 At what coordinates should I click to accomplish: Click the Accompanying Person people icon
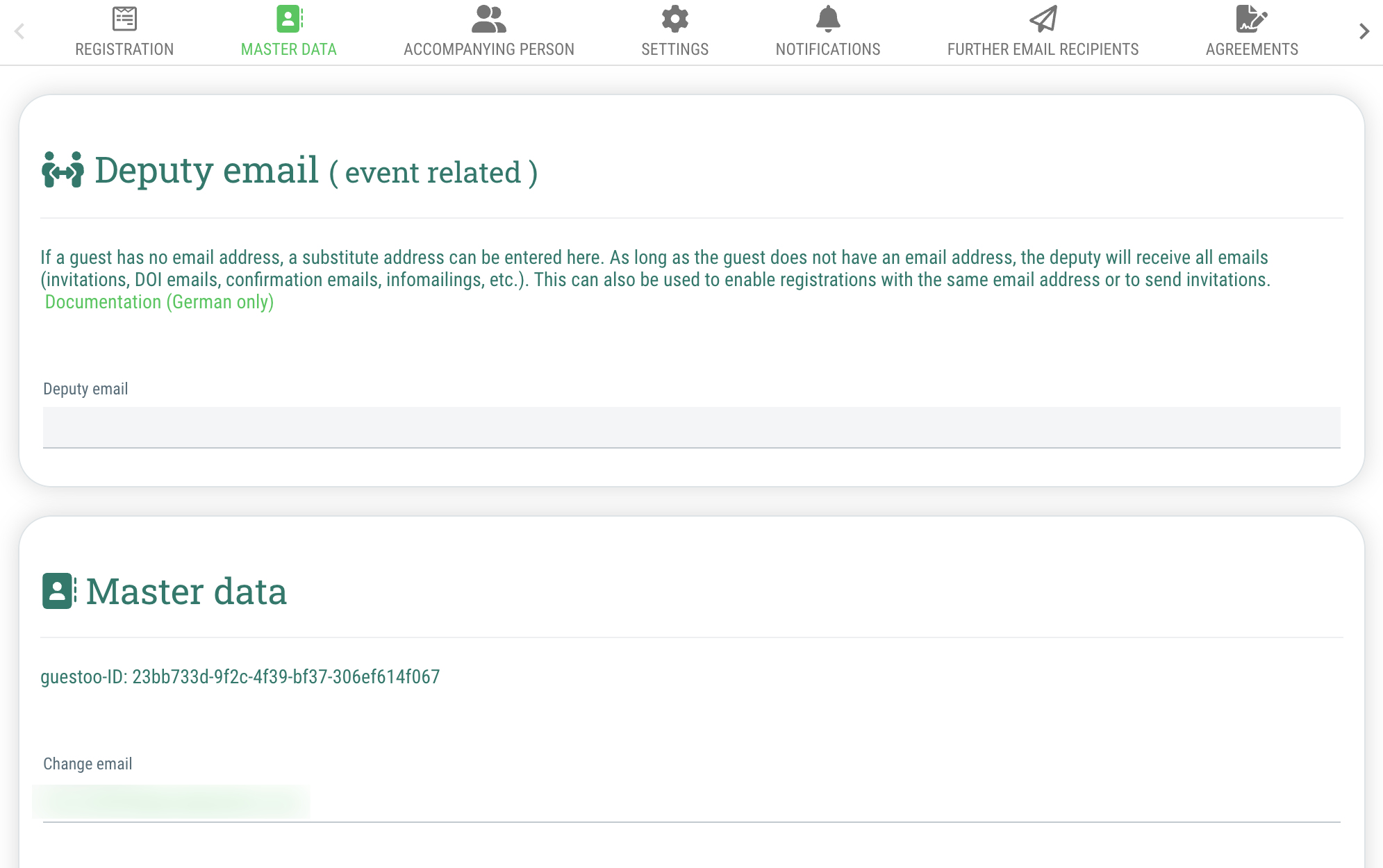(488, 19)
